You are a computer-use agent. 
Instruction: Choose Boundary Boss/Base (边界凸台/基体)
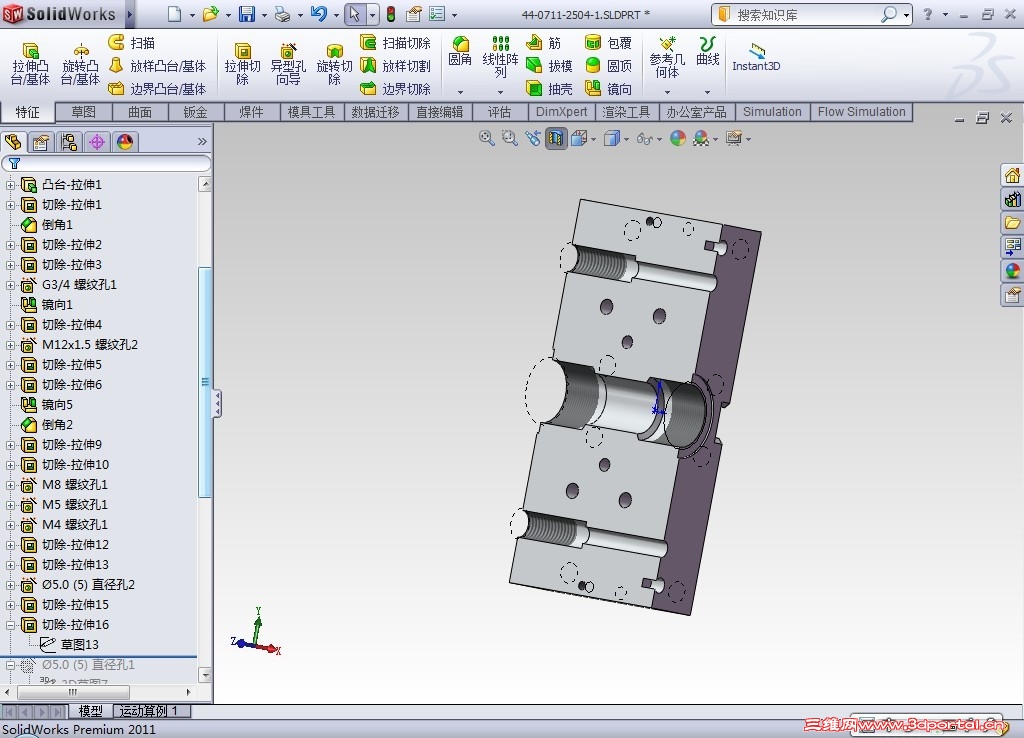(157, 89)
